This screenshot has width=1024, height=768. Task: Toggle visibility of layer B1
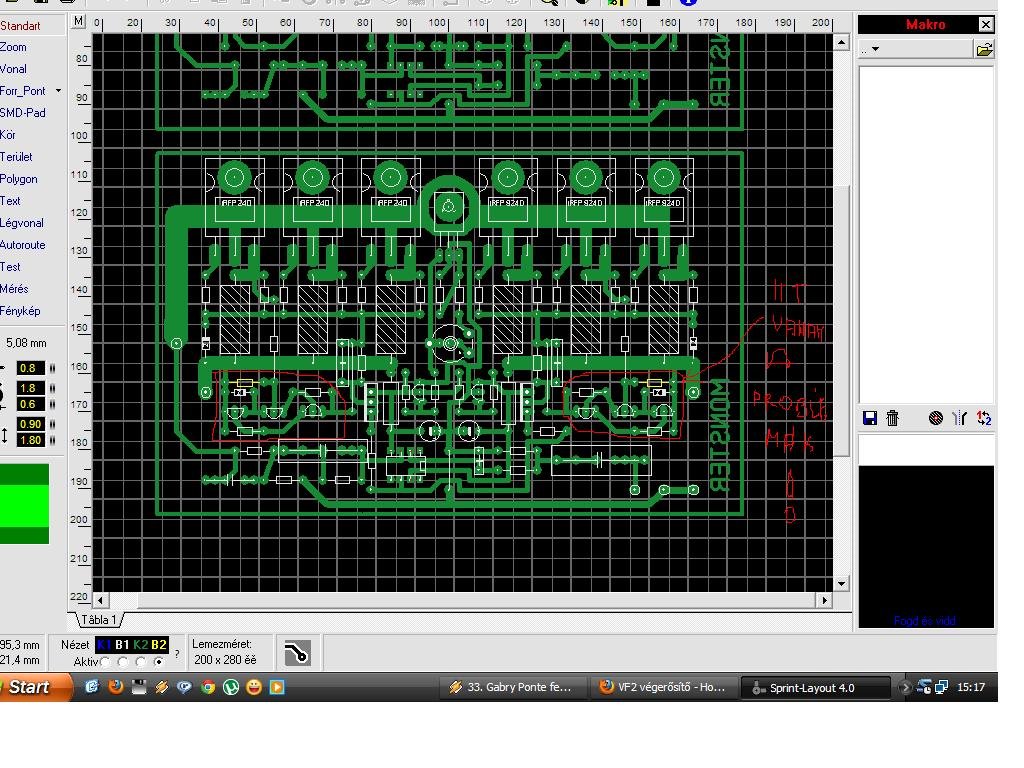[x=122, y=645]
